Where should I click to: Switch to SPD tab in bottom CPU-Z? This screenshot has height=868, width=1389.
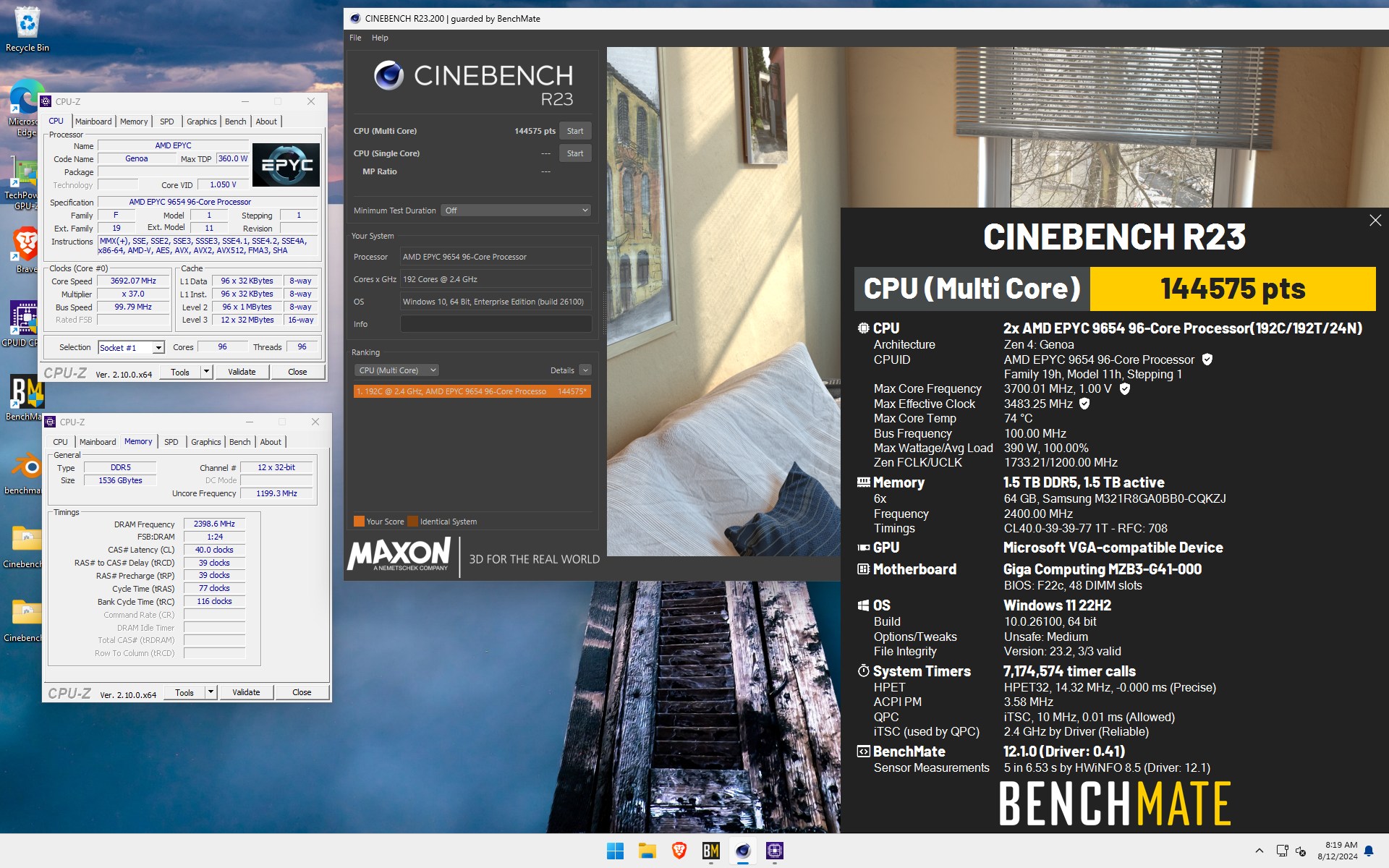click(x=171, y=442)
